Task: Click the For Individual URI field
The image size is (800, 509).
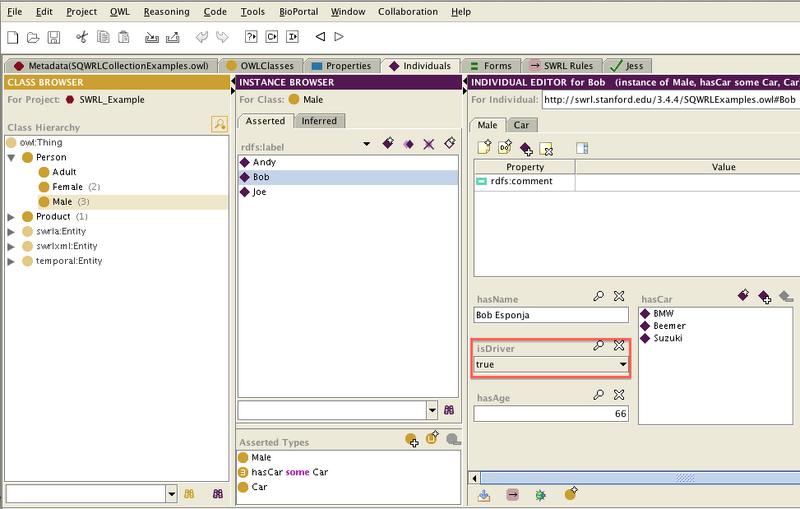Action: pos(670,99)
